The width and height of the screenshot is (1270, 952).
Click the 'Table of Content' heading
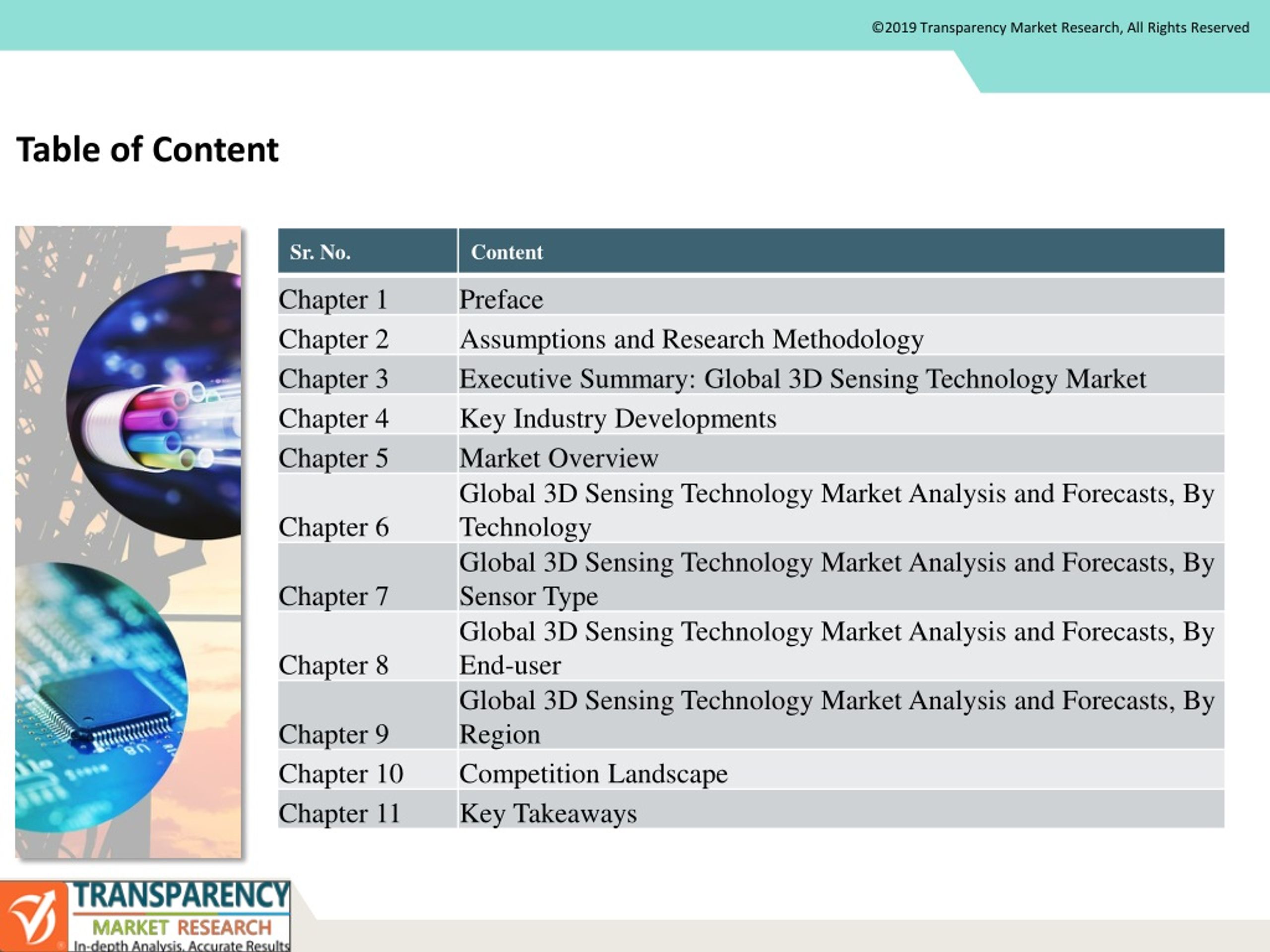(147, 150)
